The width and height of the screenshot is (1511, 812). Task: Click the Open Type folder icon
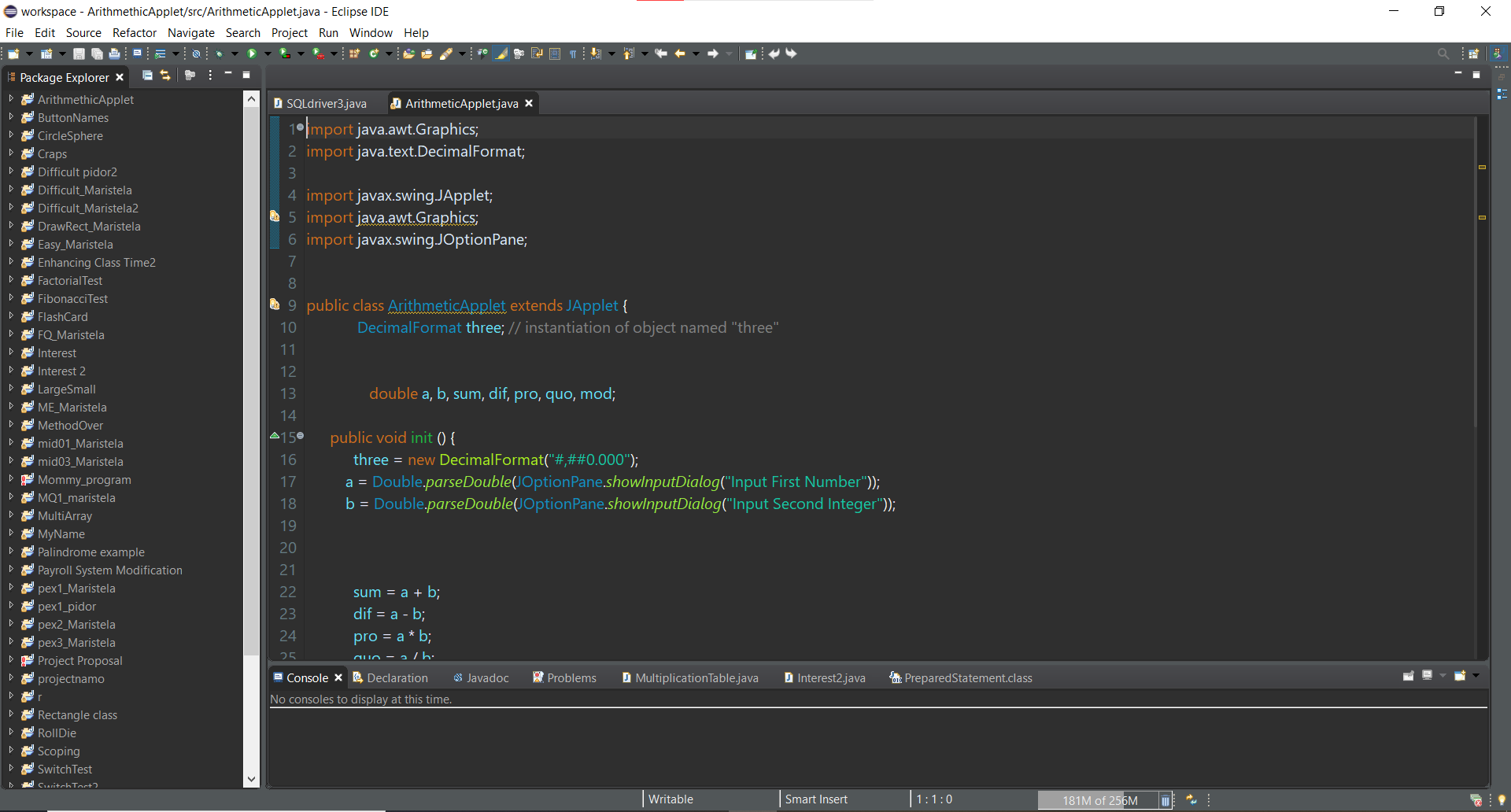click(409, 54)
